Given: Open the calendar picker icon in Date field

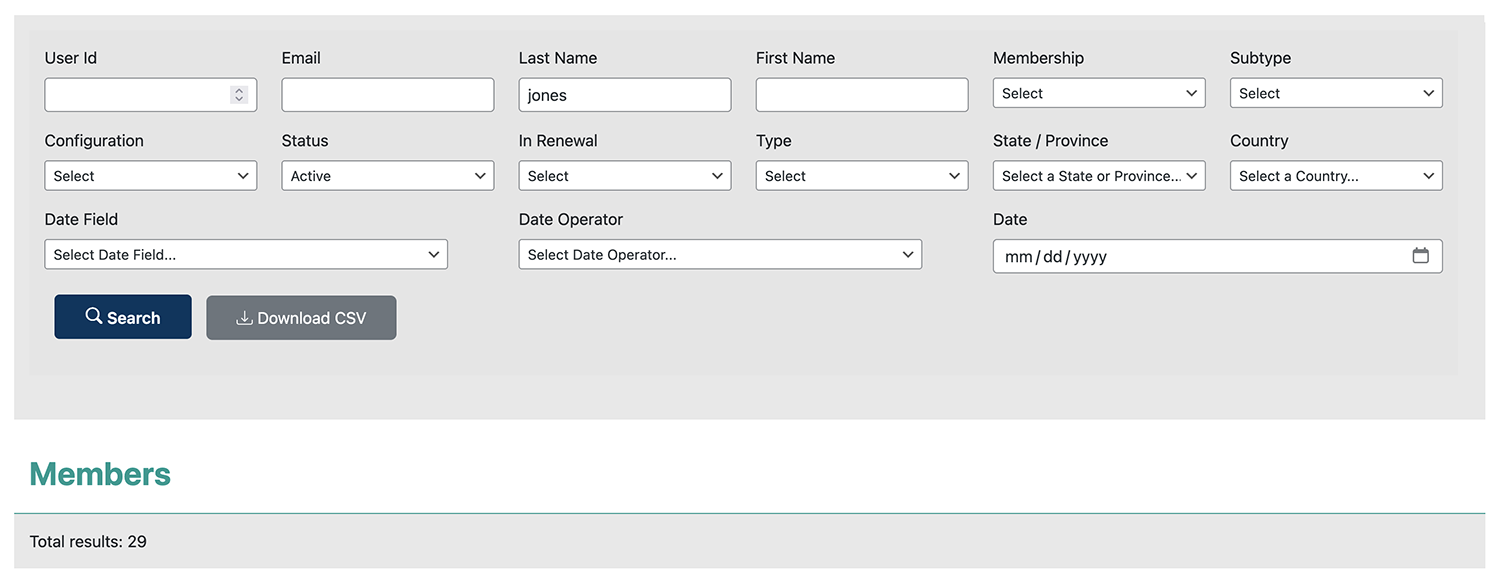Looking at the screenshot, I should 1420,256.
